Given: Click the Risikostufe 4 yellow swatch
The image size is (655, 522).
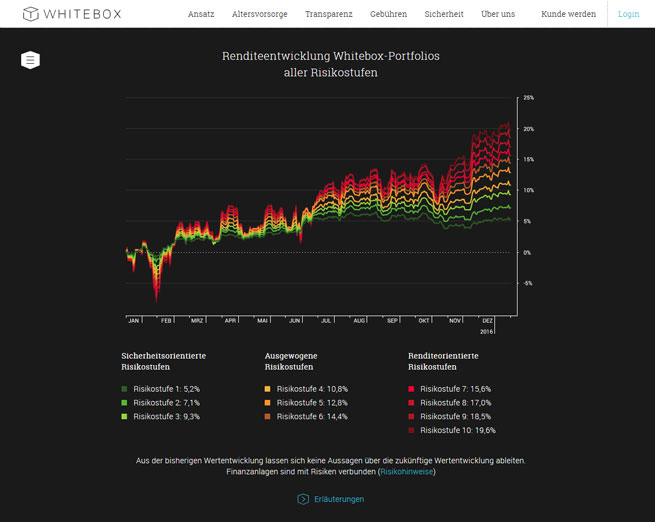Looking at the screenshot, I should click(x=267, y=389).
